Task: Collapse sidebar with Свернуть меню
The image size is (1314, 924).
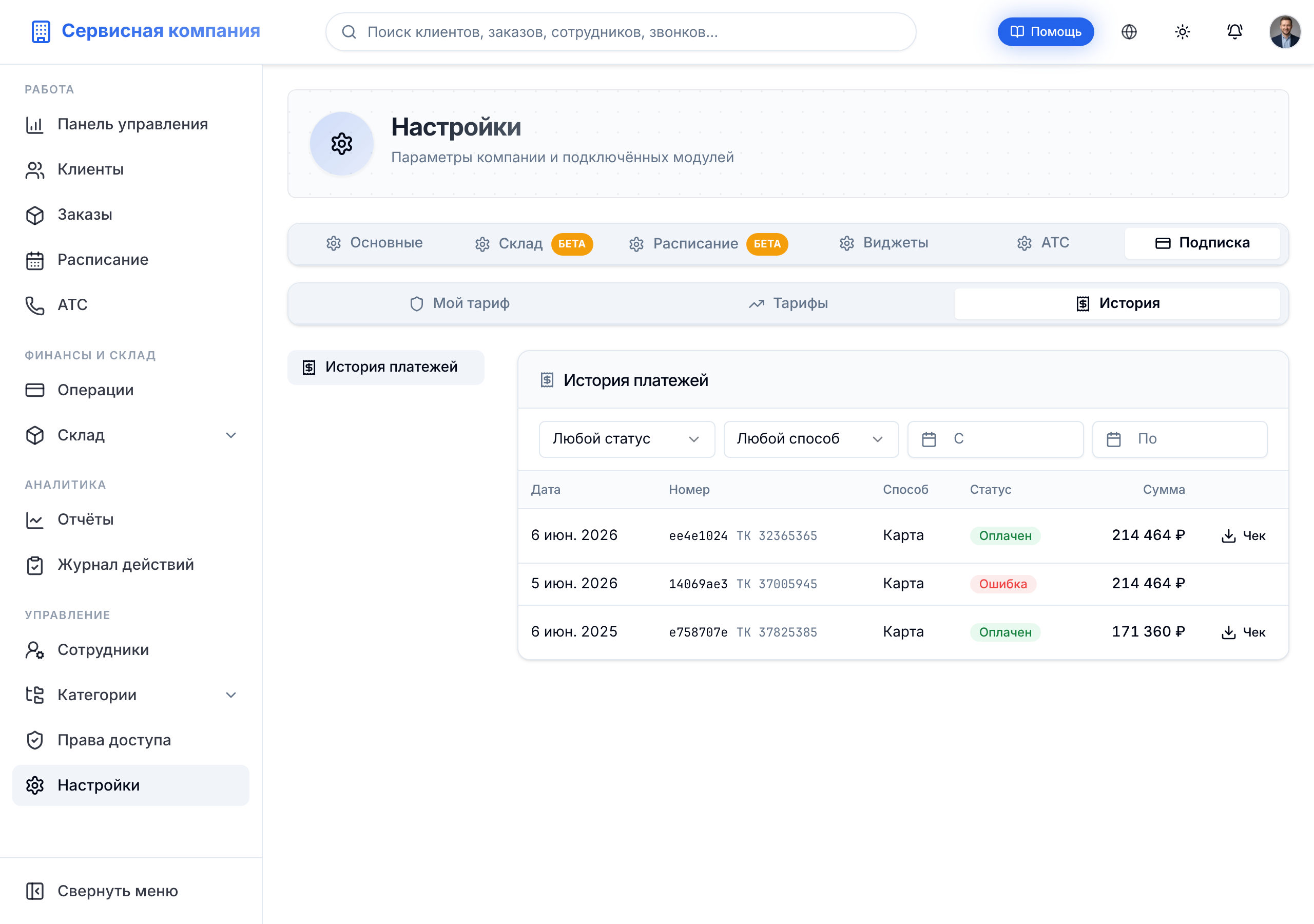Action: pos(130,891)
